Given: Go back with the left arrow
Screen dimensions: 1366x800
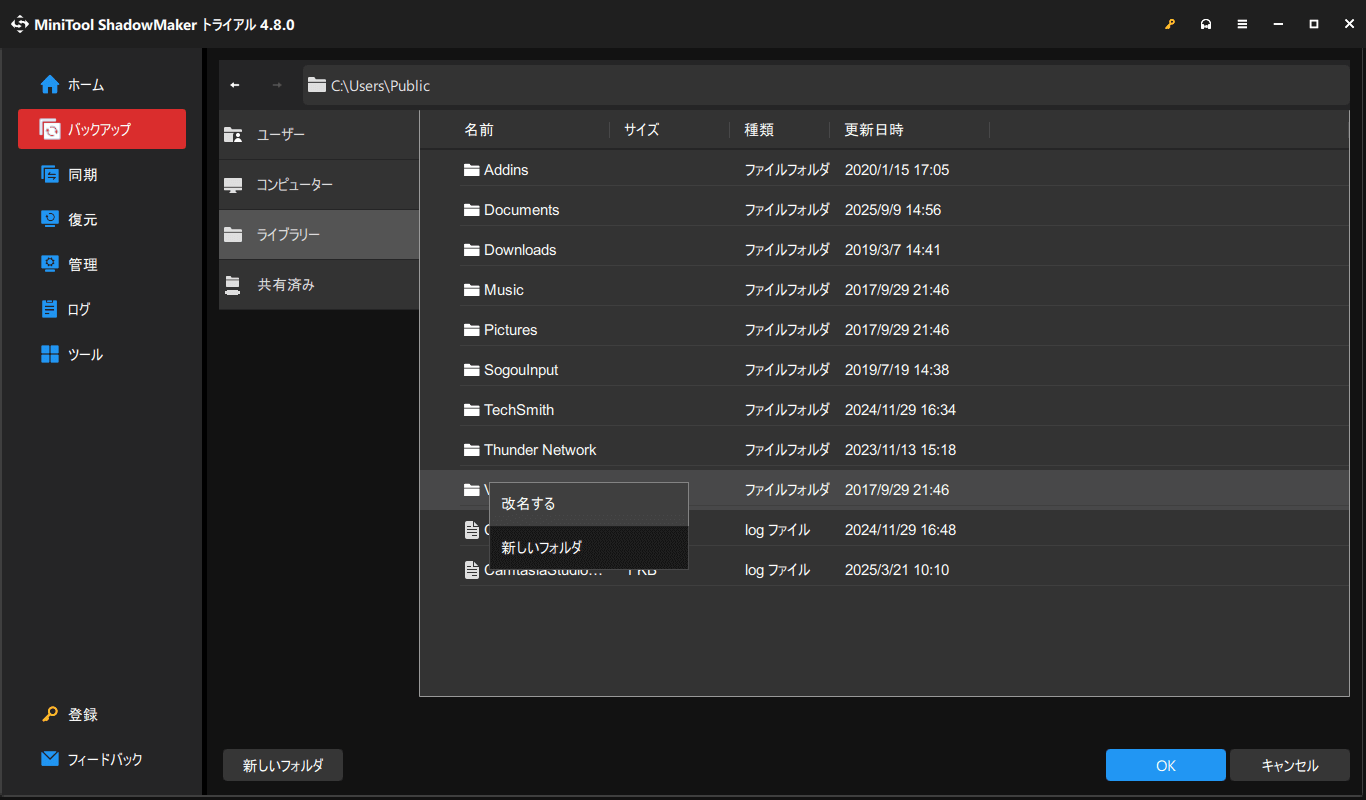Looking at the screenshot, I should click(235, 85).
